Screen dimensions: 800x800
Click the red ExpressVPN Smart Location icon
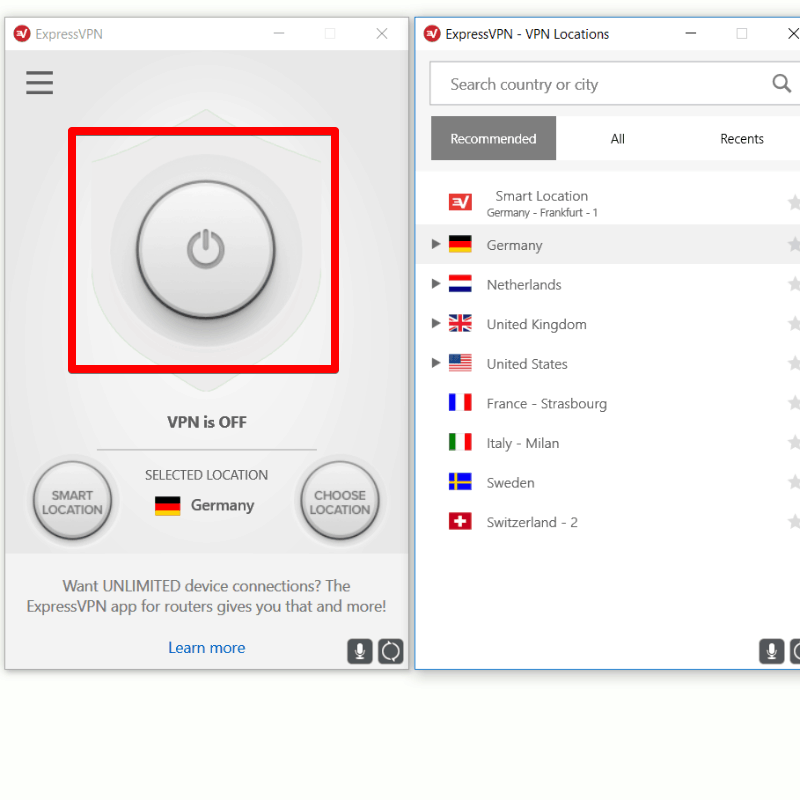[460, 202]
